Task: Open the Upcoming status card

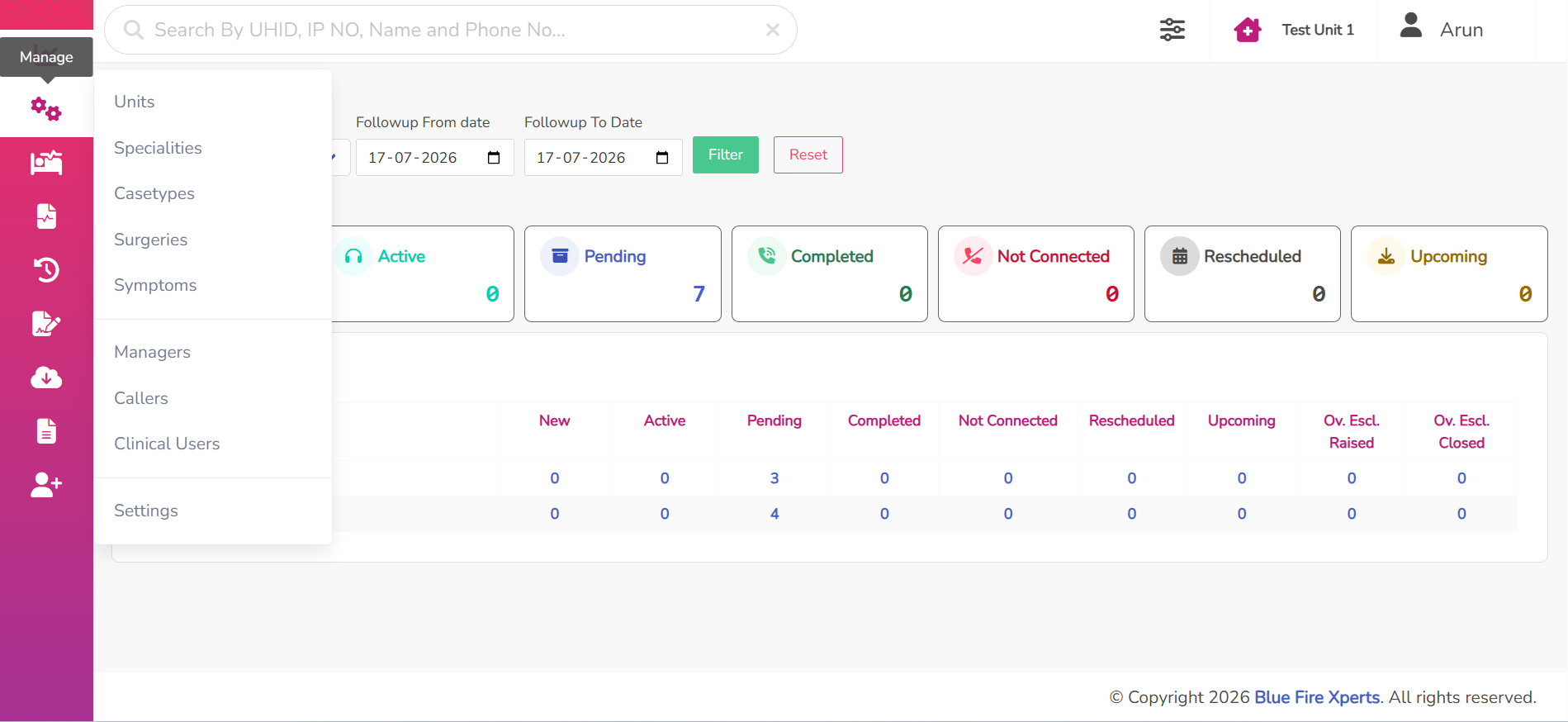Action: (1449, 273)
